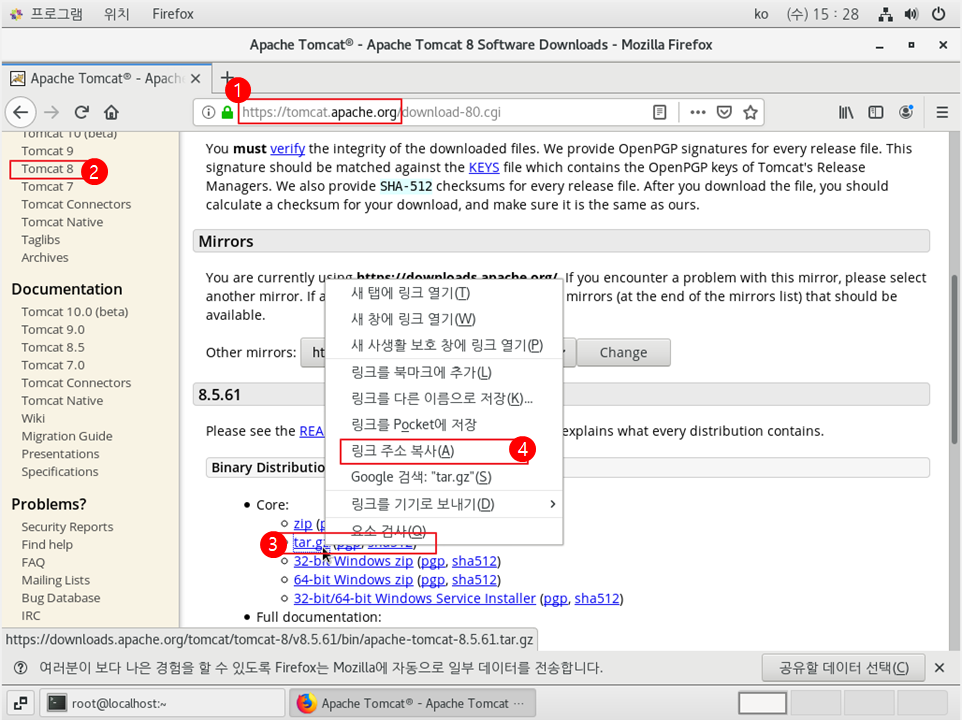The image size is (962, 720).
Task: Open the page actions three-dot menu
Action: (x=698, y=112)
